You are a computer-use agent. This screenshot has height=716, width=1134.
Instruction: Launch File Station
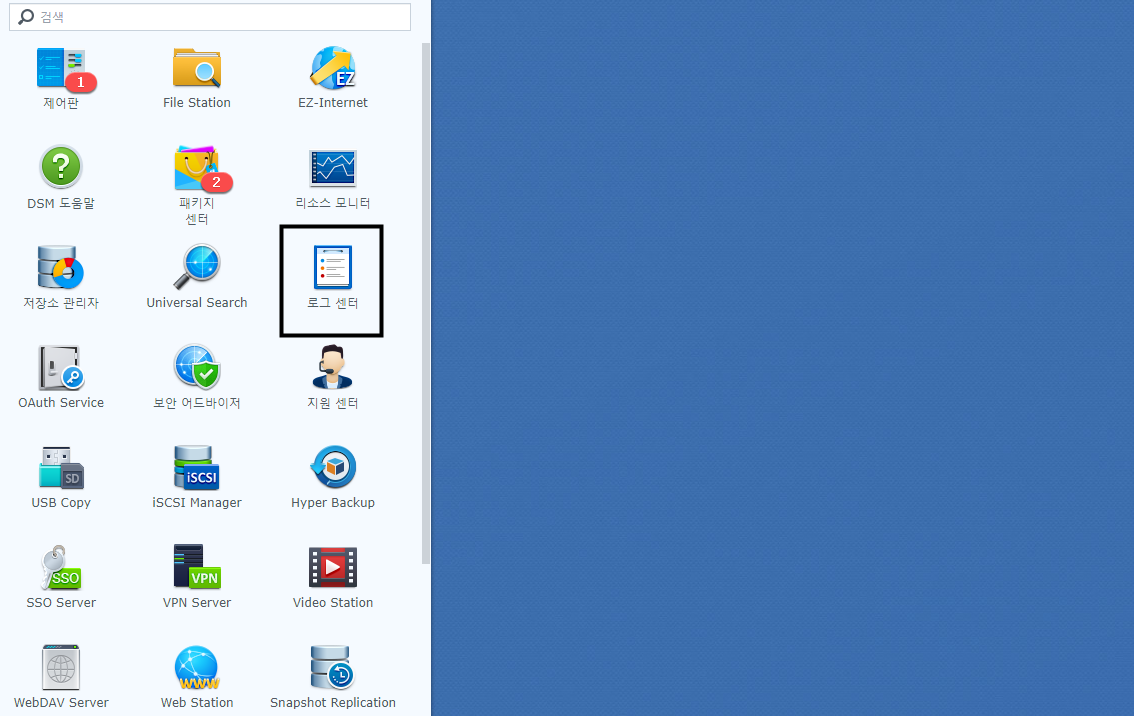197,69
